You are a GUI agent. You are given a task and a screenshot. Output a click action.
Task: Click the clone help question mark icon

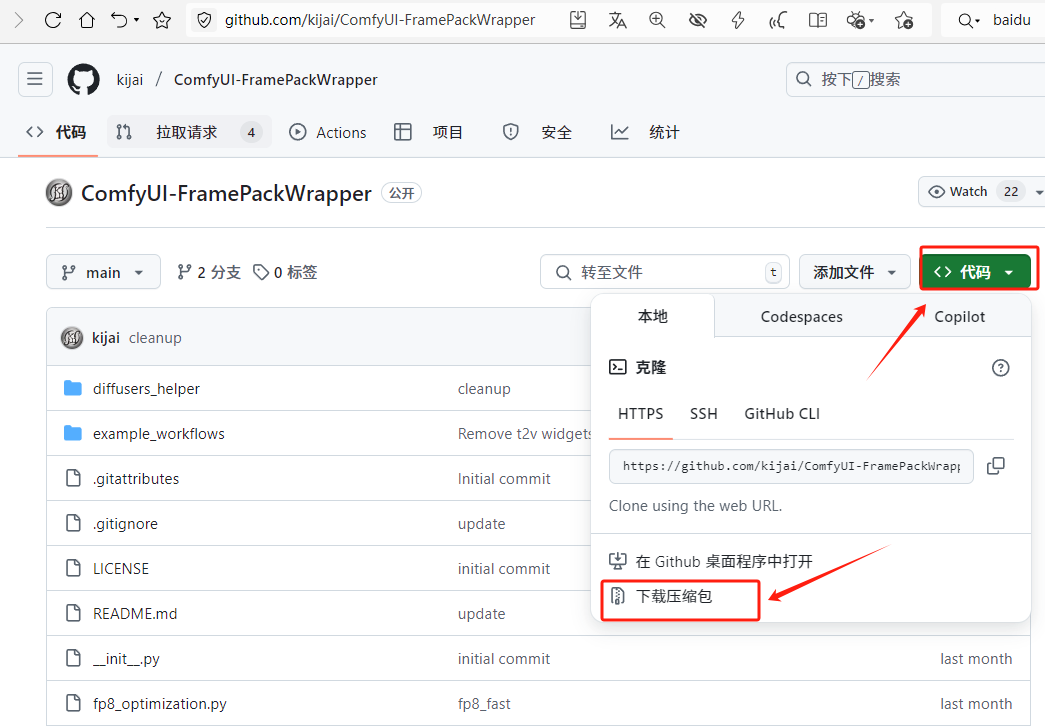[x=1000, y=367]
